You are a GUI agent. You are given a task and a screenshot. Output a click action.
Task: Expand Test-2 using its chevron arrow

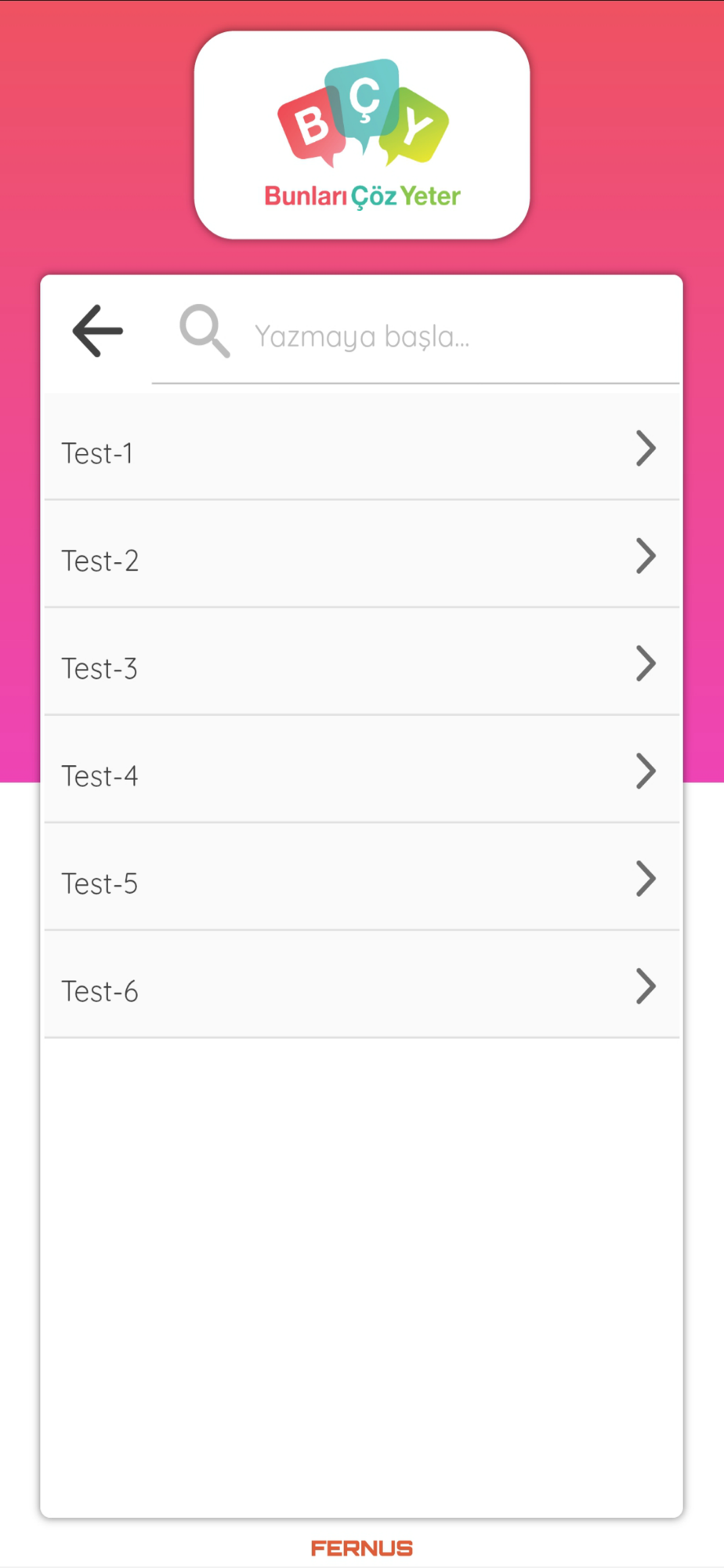(x=646, y=556)
